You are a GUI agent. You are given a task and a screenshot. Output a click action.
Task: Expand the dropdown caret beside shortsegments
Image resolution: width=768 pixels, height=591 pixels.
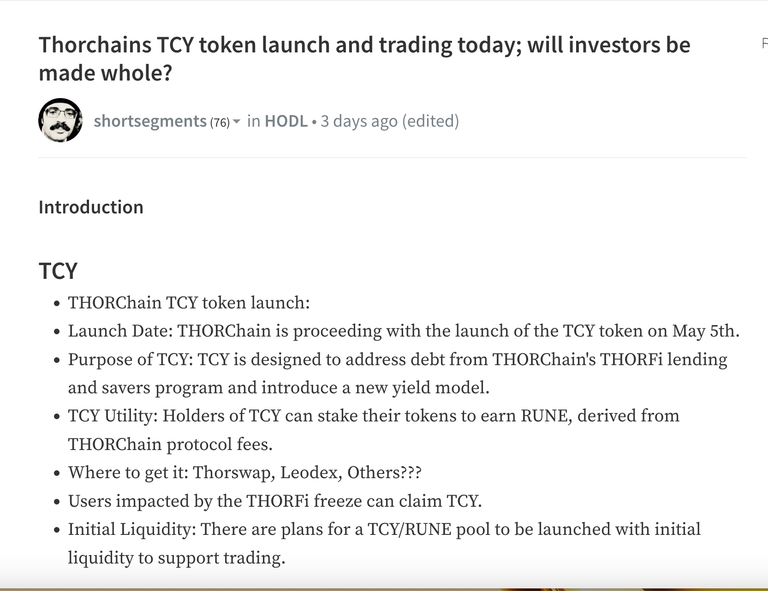(237, 121)
